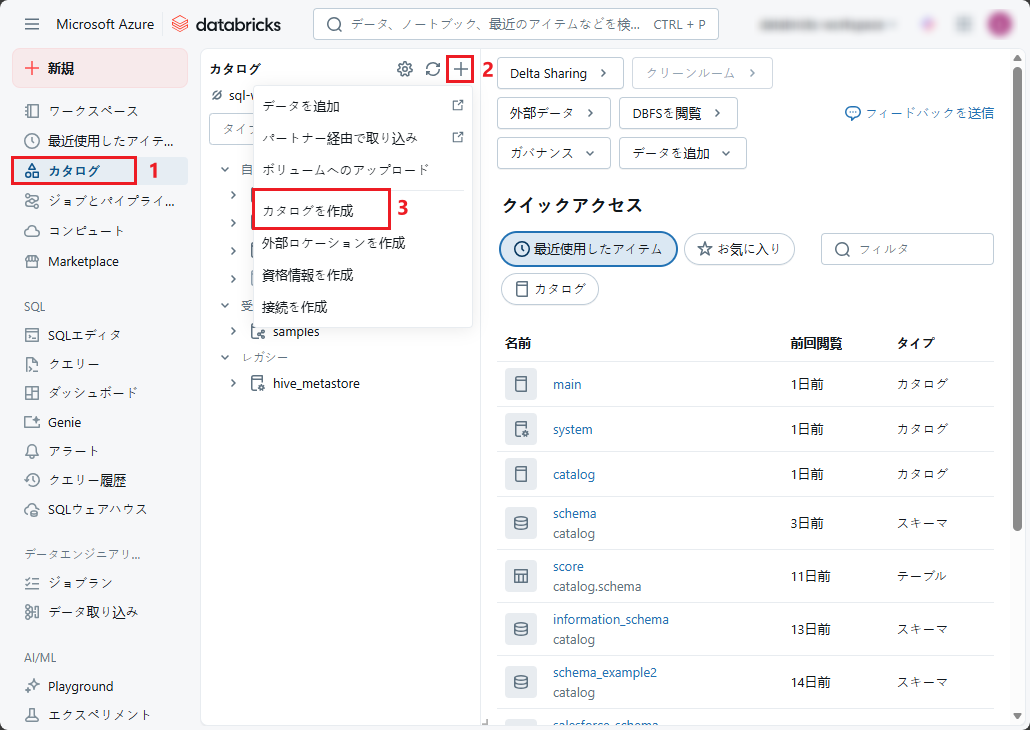The image size is (1030, 730).
Task: Open the データを追加 dropdown button
Action: (683, 153)
